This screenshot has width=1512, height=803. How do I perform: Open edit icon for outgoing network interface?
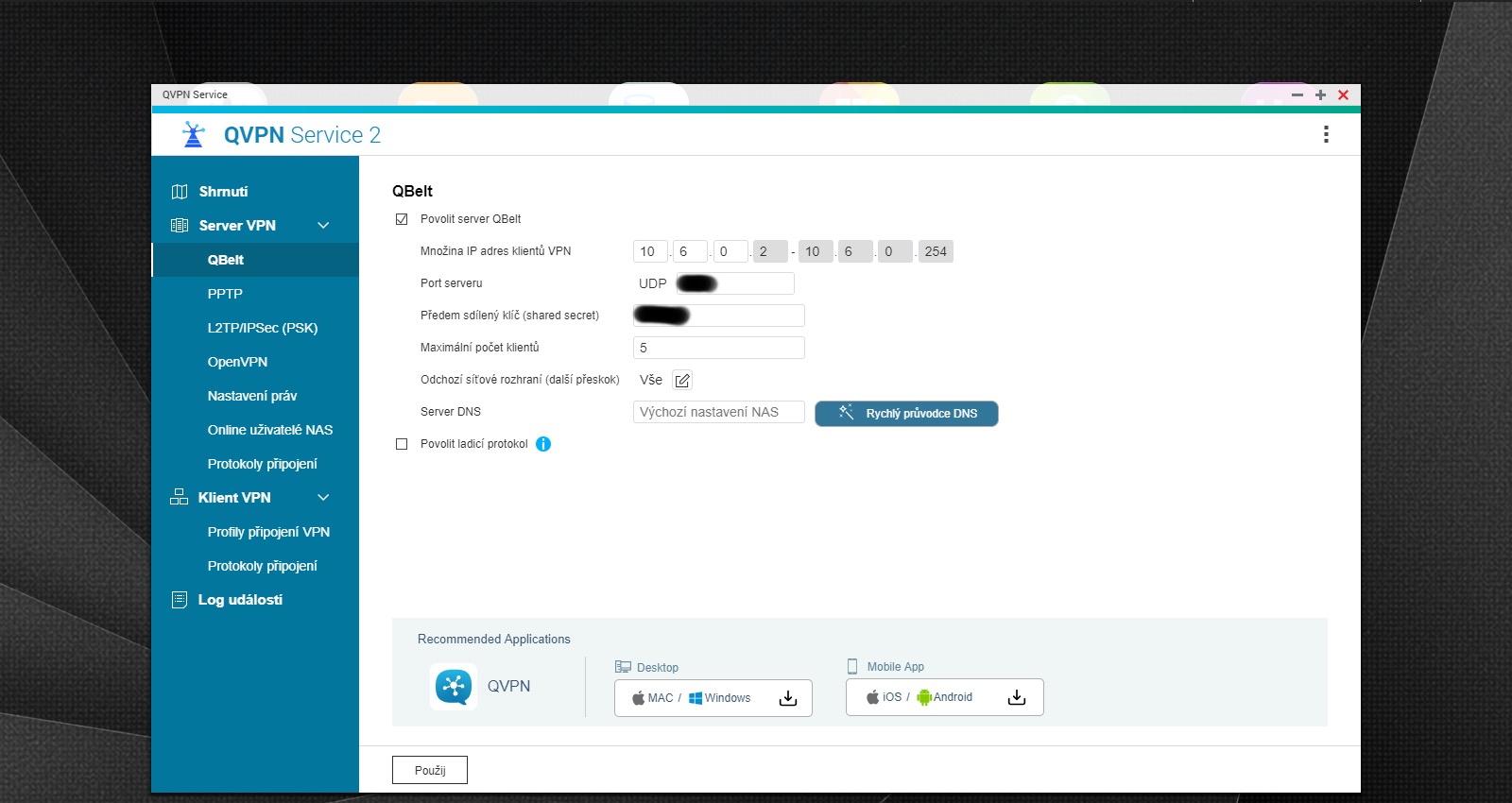(682, 381)
